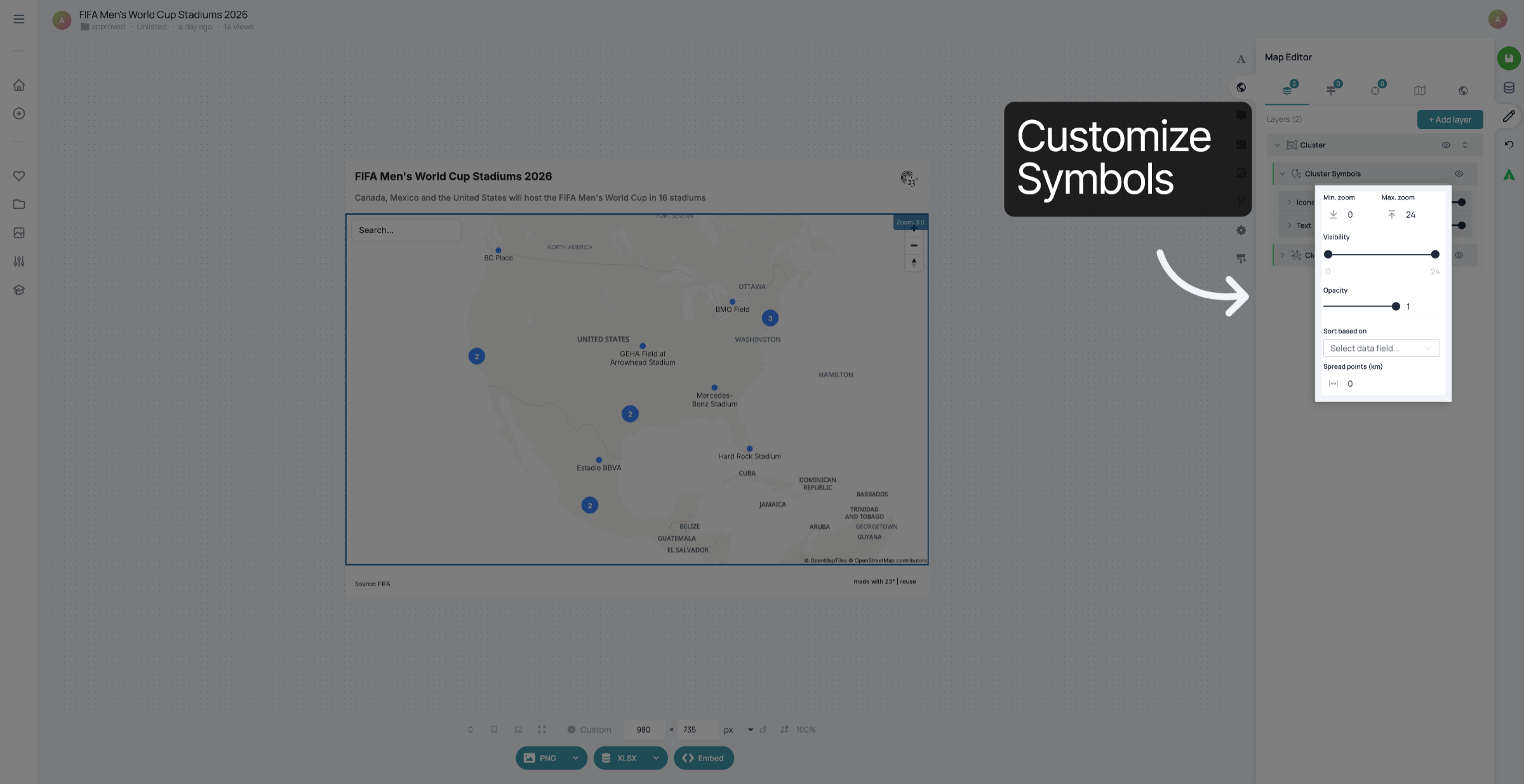Open 'Select data field...' sort dropdown
The width and height of the screenshot is (1524, 784).
click(x=1381, y=349)
